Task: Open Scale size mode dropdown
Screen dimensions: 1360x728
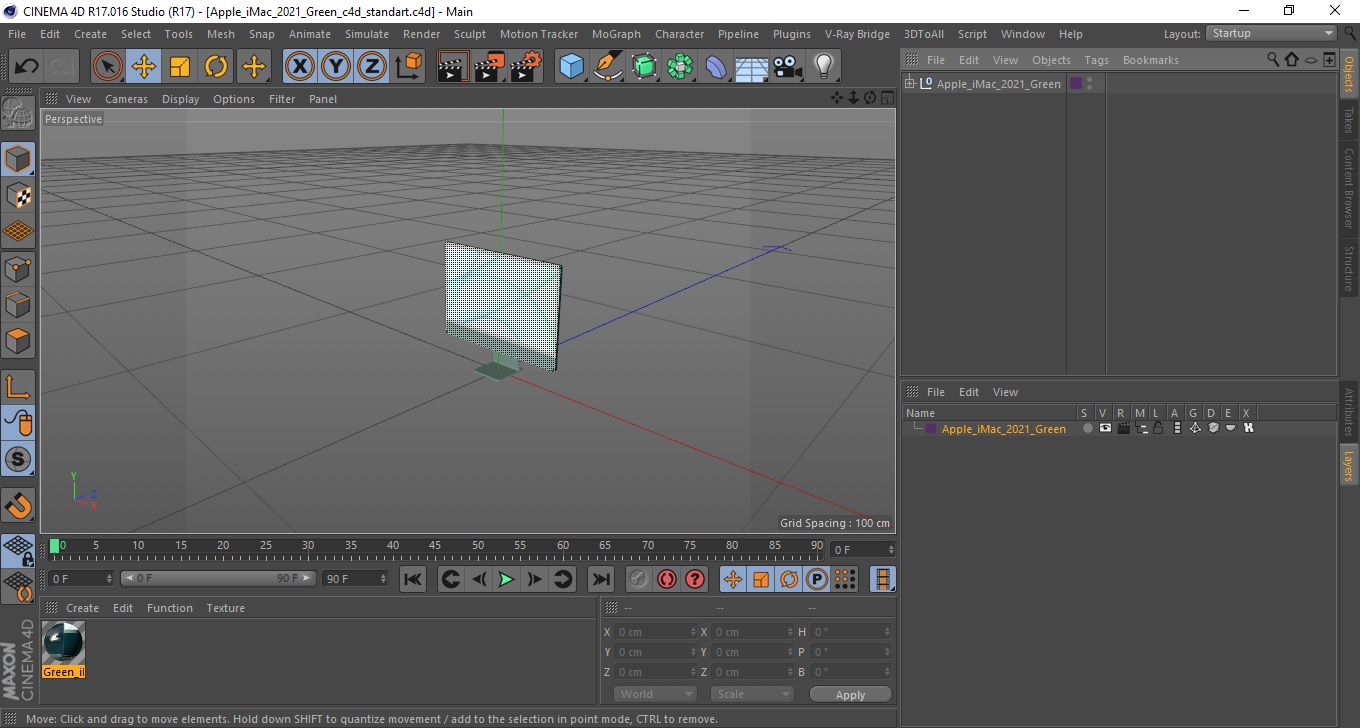Action: tap(752, 694)
